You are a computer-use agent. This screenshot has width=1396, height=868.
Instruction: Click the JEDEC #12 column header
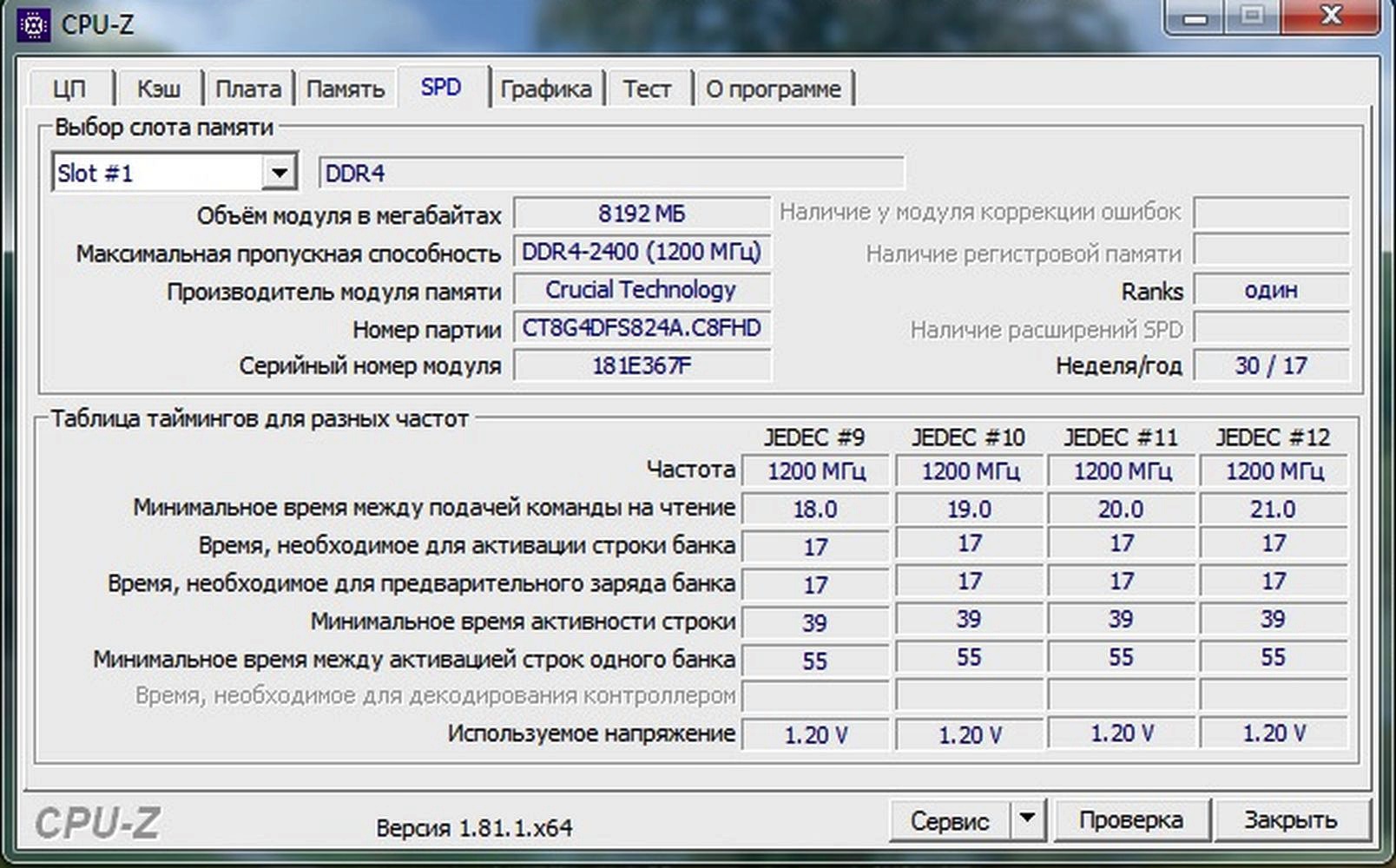[x=1273, y=437]
